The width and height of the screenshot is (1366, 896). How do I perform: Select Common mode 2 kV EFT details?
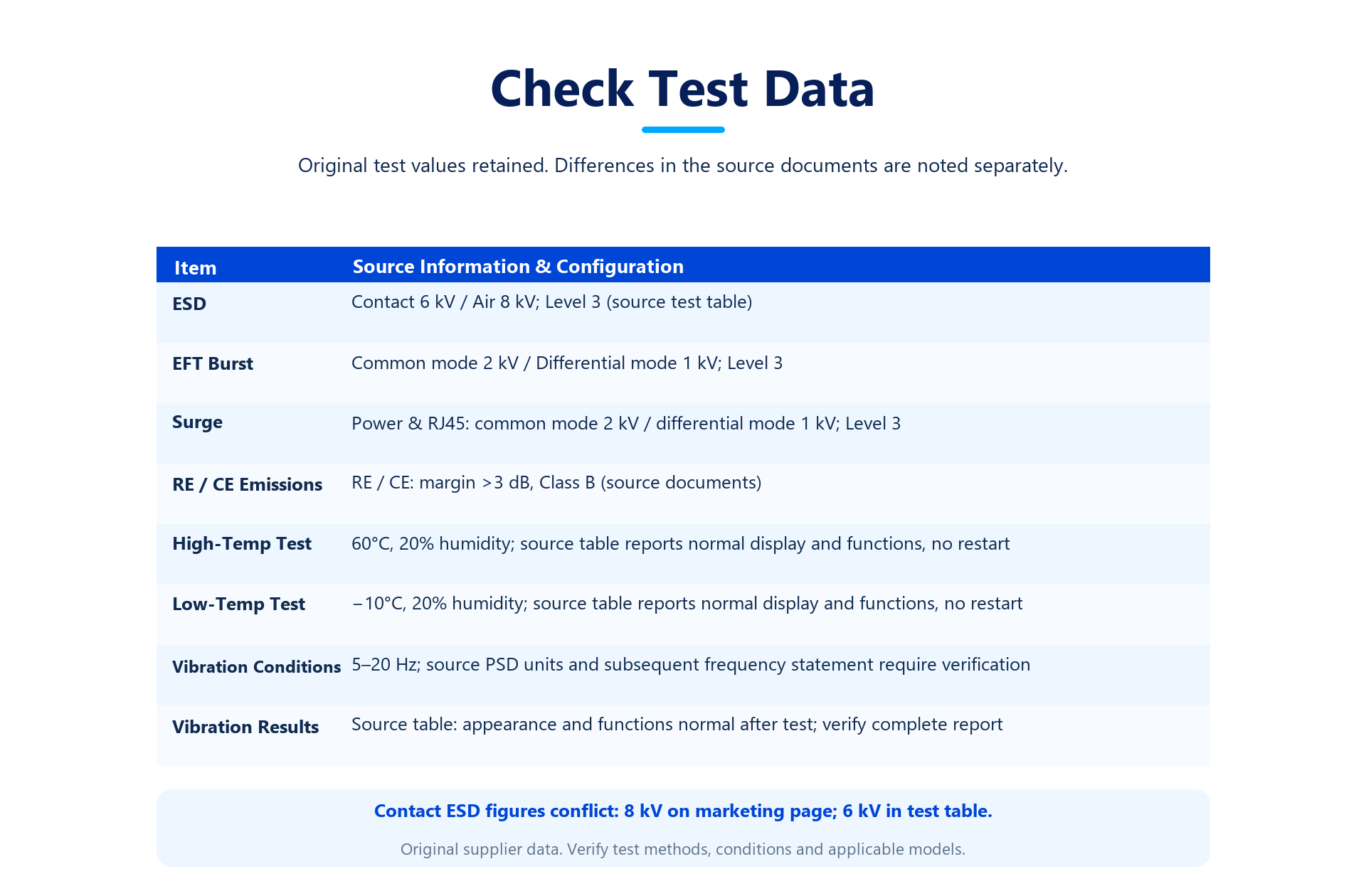(567, 363)
